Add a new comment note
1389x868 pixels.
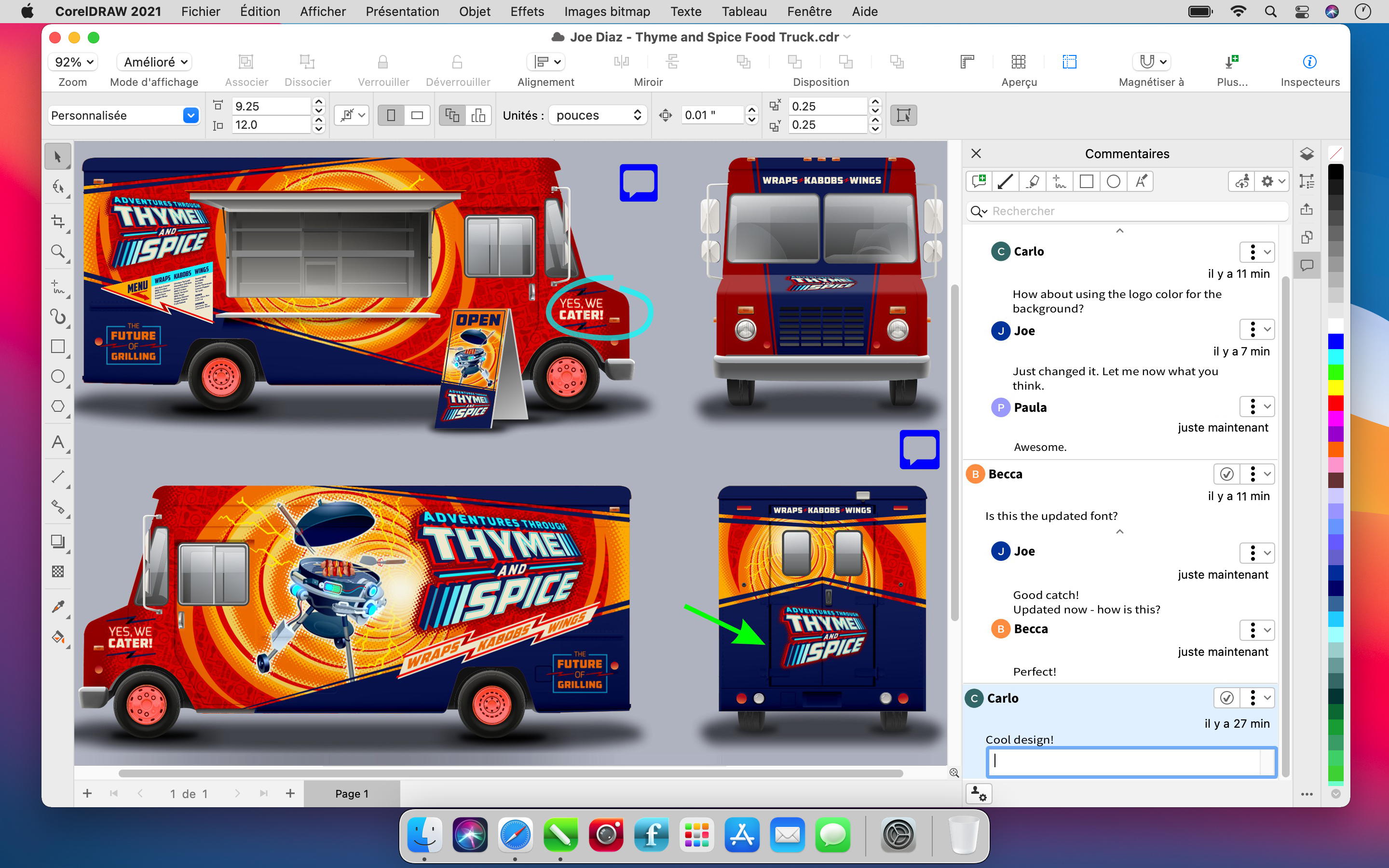point(980,181)
